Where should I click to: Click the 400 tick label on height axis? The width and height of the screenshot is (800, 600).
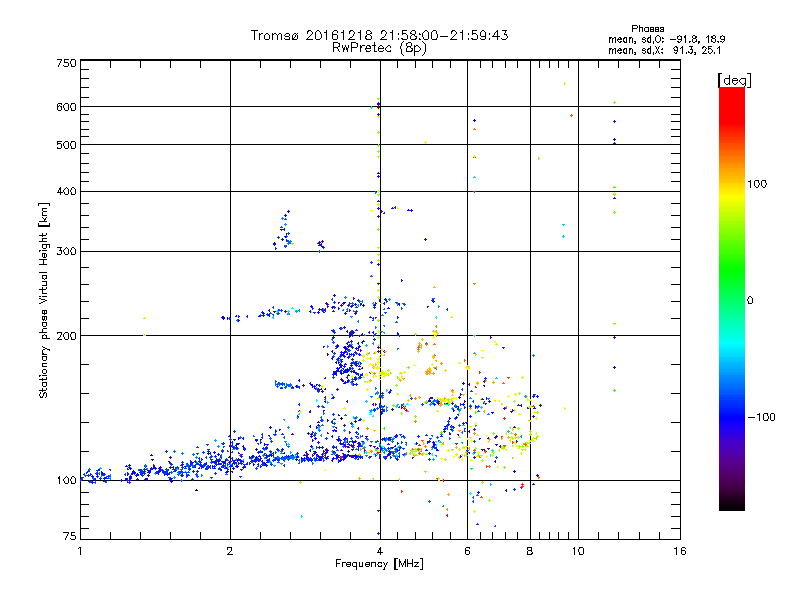66,191
